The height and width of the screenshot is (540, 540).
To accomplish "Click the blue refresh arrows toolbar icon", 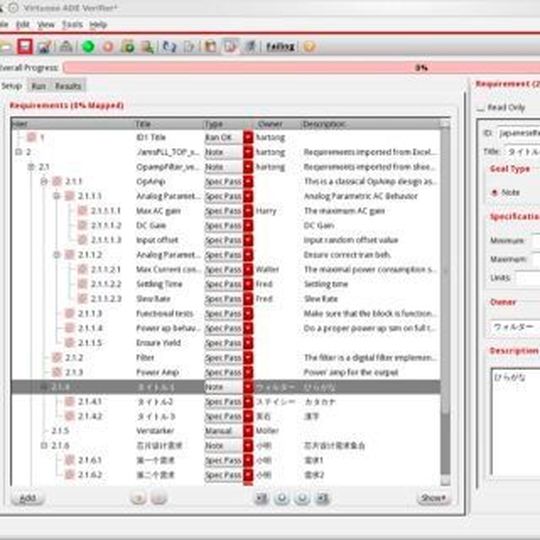I will tap(169, 46).
